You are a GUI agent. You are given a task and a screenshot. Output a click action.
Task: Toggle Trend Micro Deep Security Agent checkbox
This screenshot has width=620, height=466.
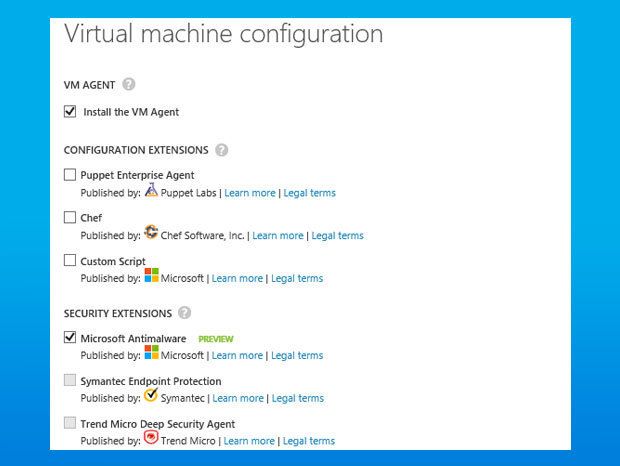[70, 423]
